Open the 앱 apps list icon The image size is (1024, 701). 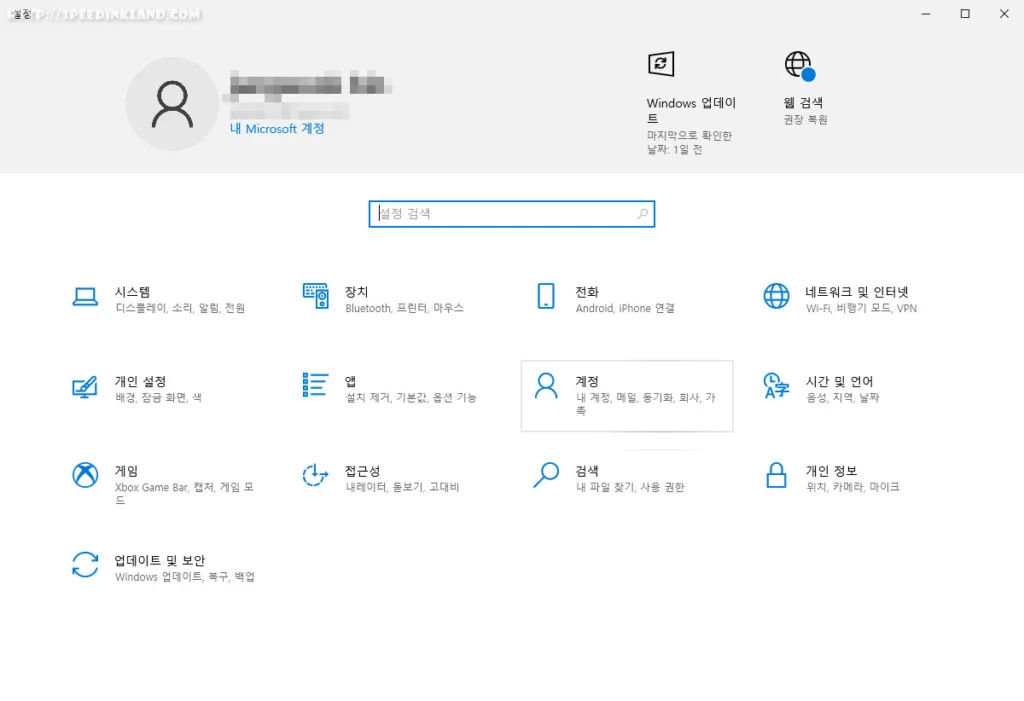click(x=315, y=385)
